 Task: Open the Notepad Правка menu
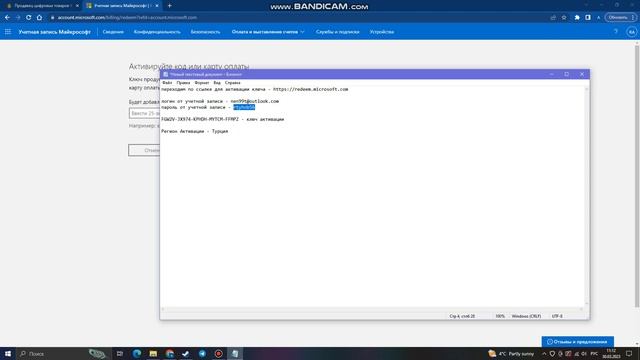coord(183,83)
